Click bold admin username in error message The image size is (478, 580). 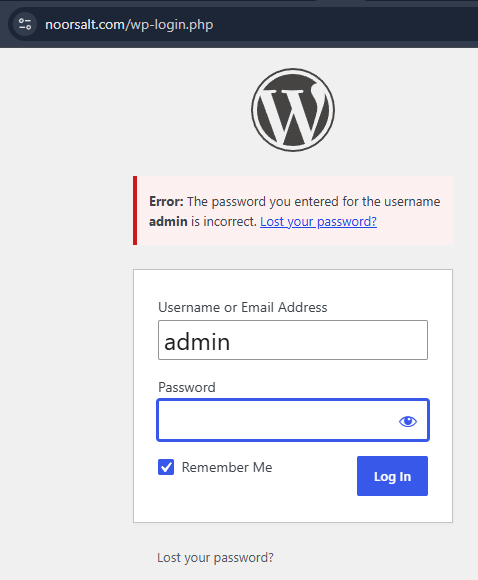168,222
